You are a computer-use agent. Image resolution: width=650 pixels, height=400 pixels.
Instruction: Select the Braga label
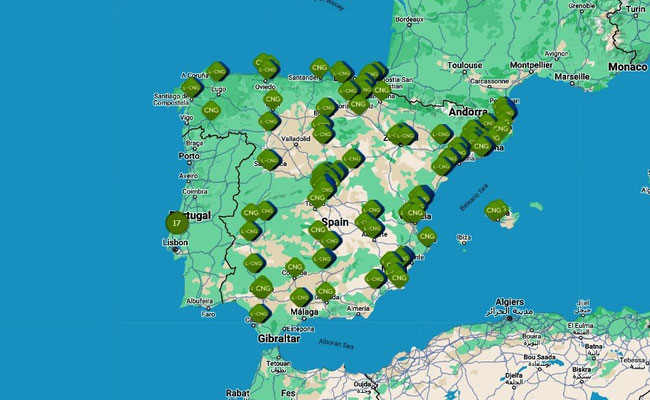(194, 143)
